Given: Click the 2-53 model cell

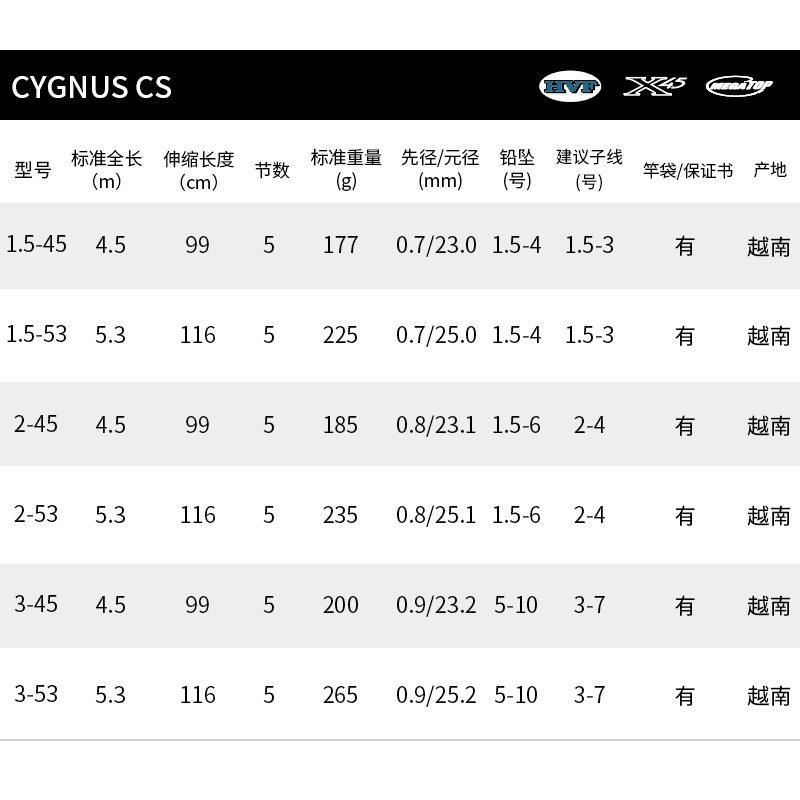Looking at the screenshot, I should tap(36, 514).
